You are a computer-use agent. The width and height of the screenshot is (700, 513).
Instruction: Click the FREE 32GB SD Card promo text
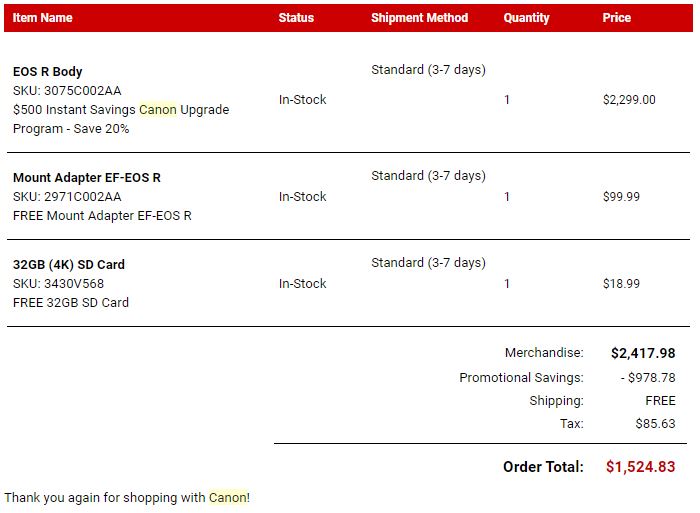(x=71, y=303)
